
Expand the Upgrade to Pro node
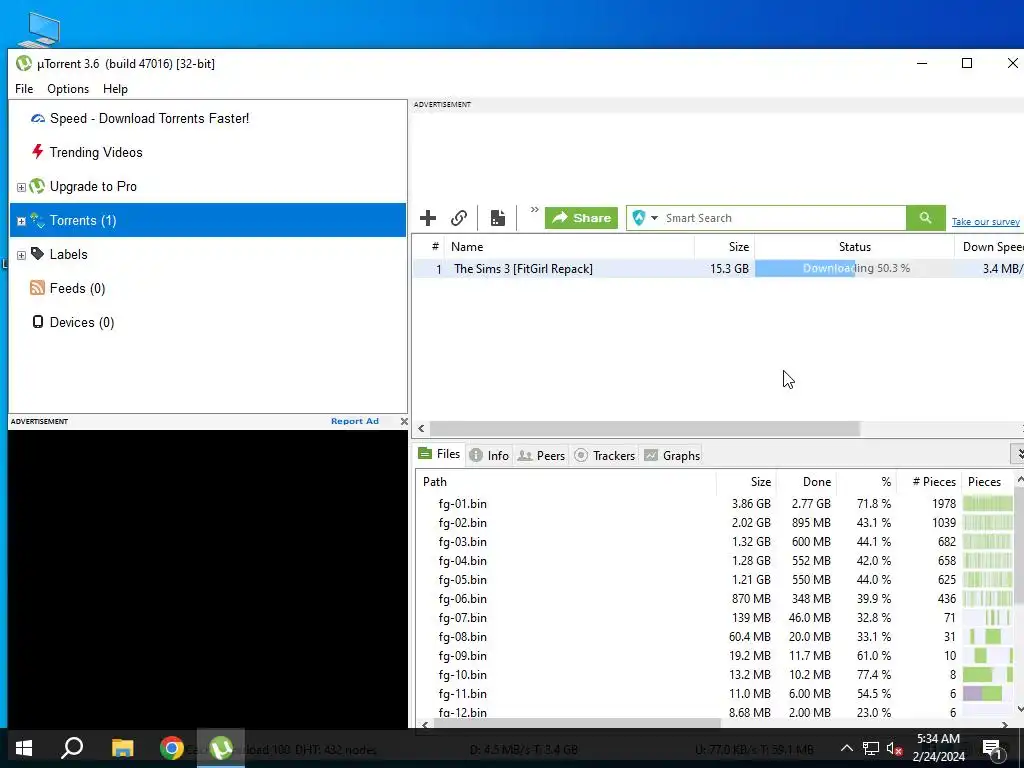click(x=21, y=187)
